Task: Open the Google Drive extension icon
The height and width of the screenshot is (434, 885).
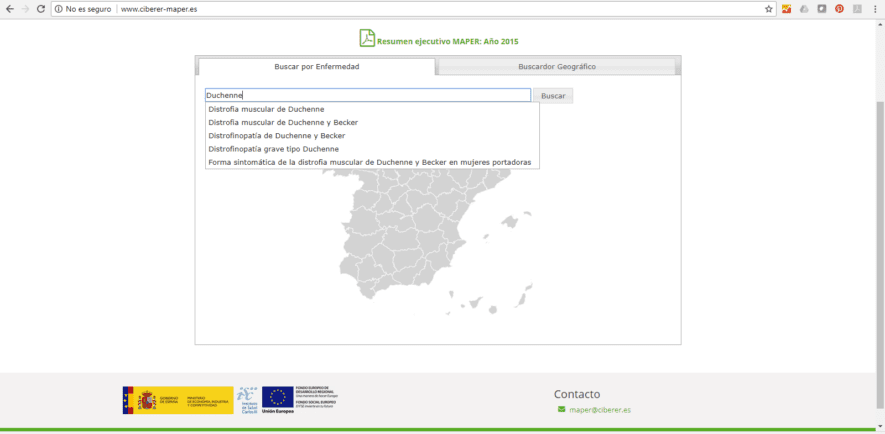Action: 804,8
